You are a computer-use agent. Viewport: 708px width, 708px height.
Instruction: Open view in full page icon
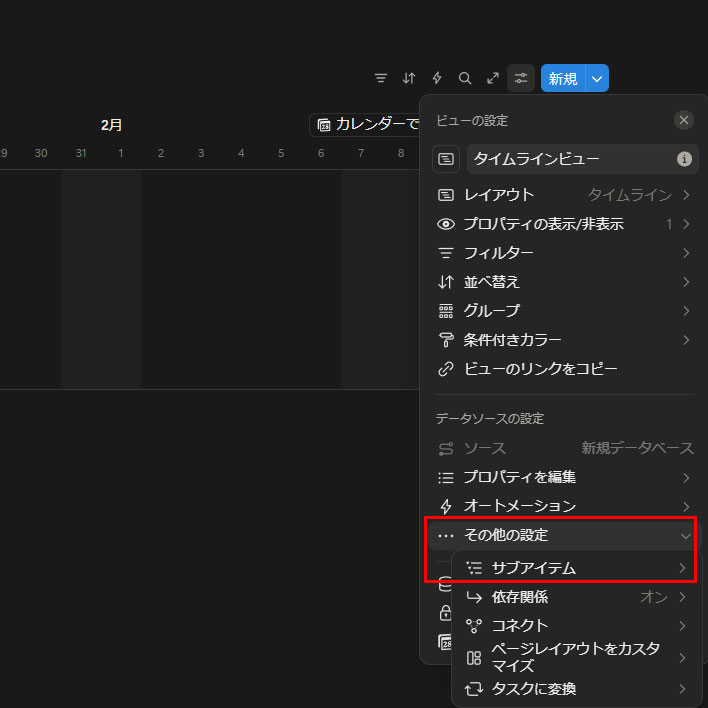pyautogui.click(x=493, y=78)
